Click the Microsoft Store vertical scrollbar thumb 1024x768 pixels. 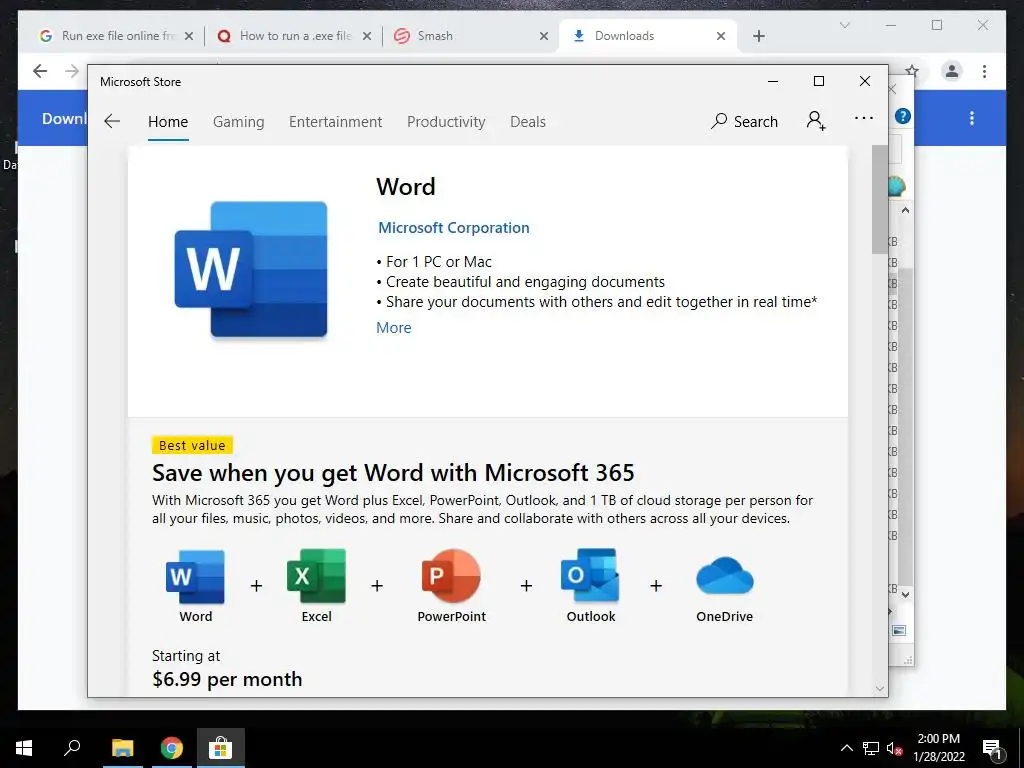pos(880,199)
